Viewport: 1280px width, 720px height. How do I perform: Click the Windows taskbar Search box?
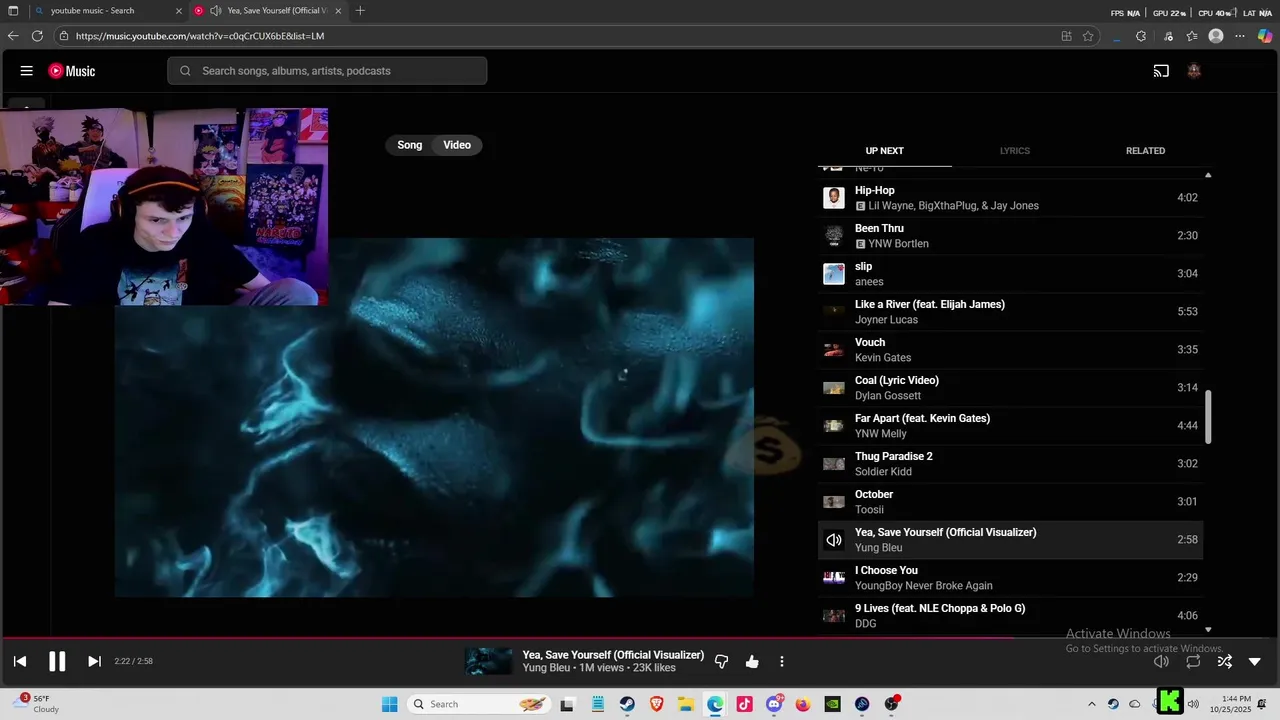tap(479, 704)
